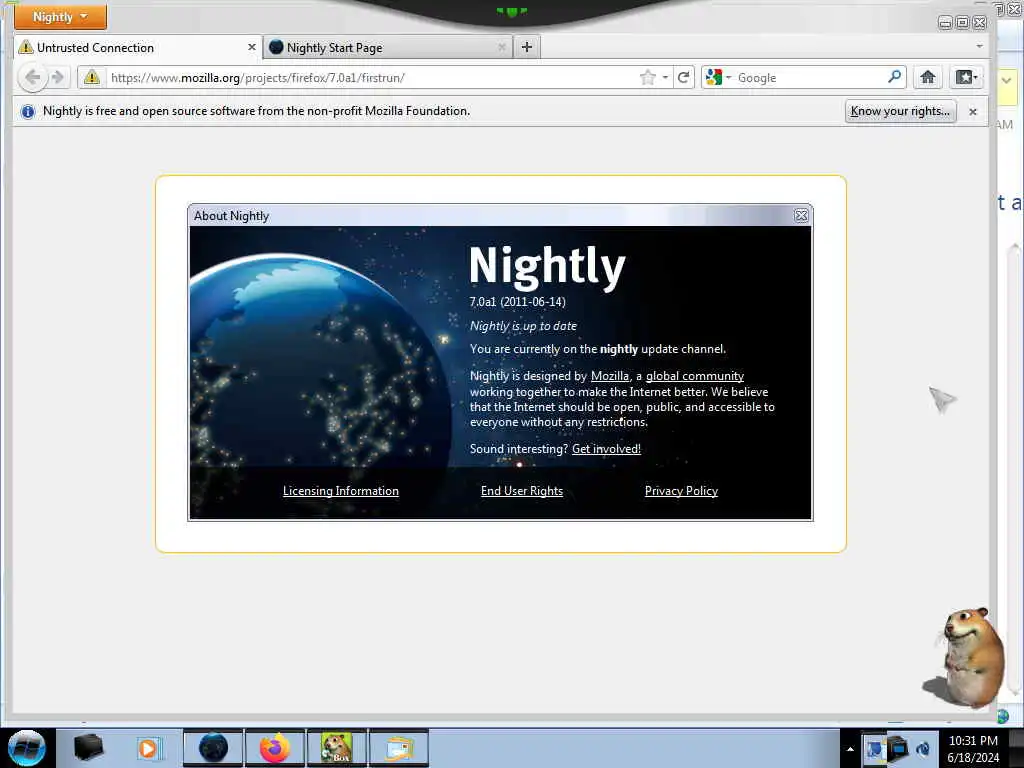Open the Privacy Policy link
1024x768 pixels.
tap(681, 491)
